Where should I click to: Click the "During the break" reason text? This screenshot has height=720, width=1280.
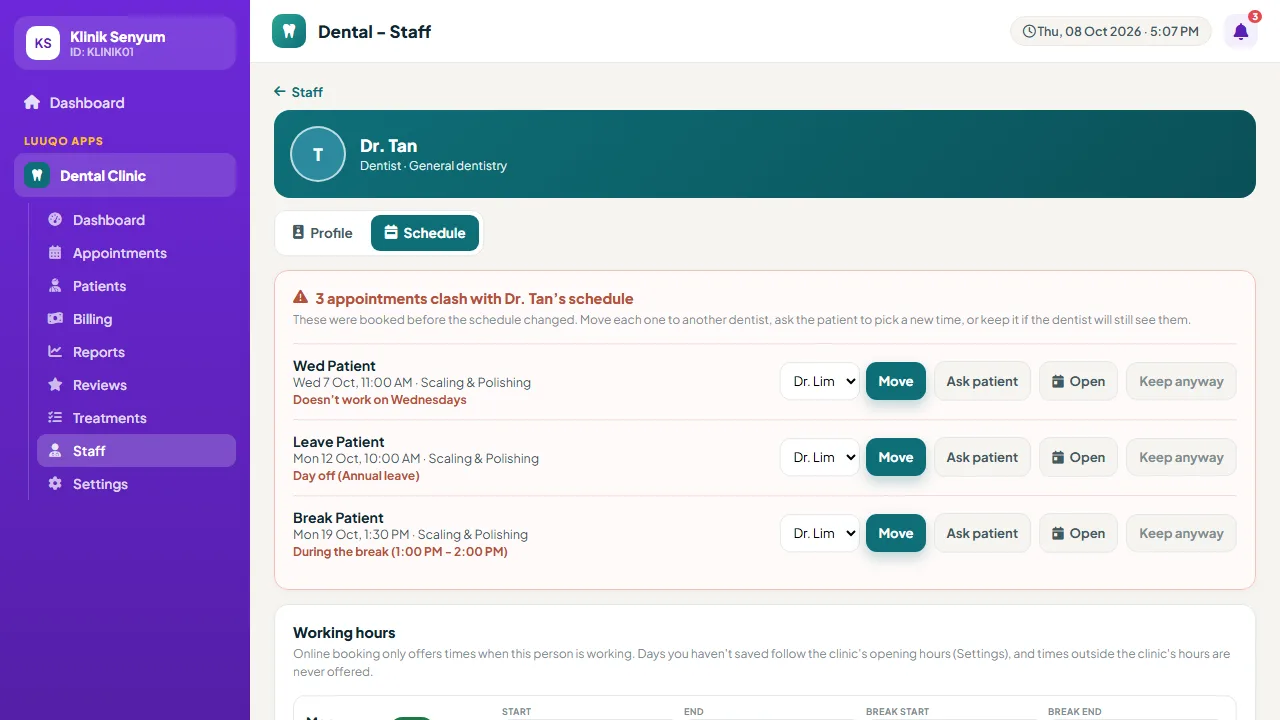tap(400, 552)
